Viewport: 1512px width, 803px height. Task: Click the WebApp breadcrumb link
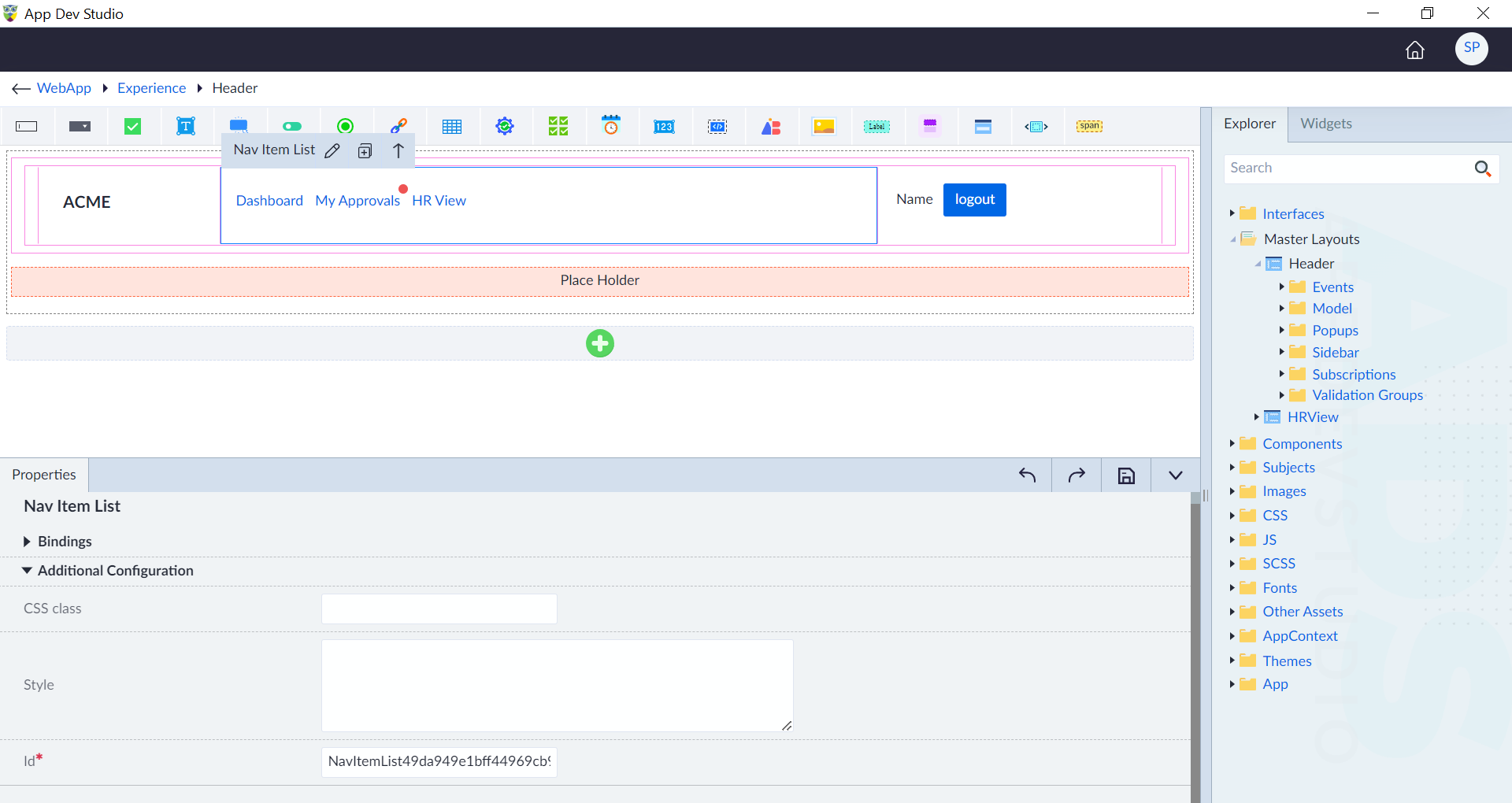(x=64, y=88)
